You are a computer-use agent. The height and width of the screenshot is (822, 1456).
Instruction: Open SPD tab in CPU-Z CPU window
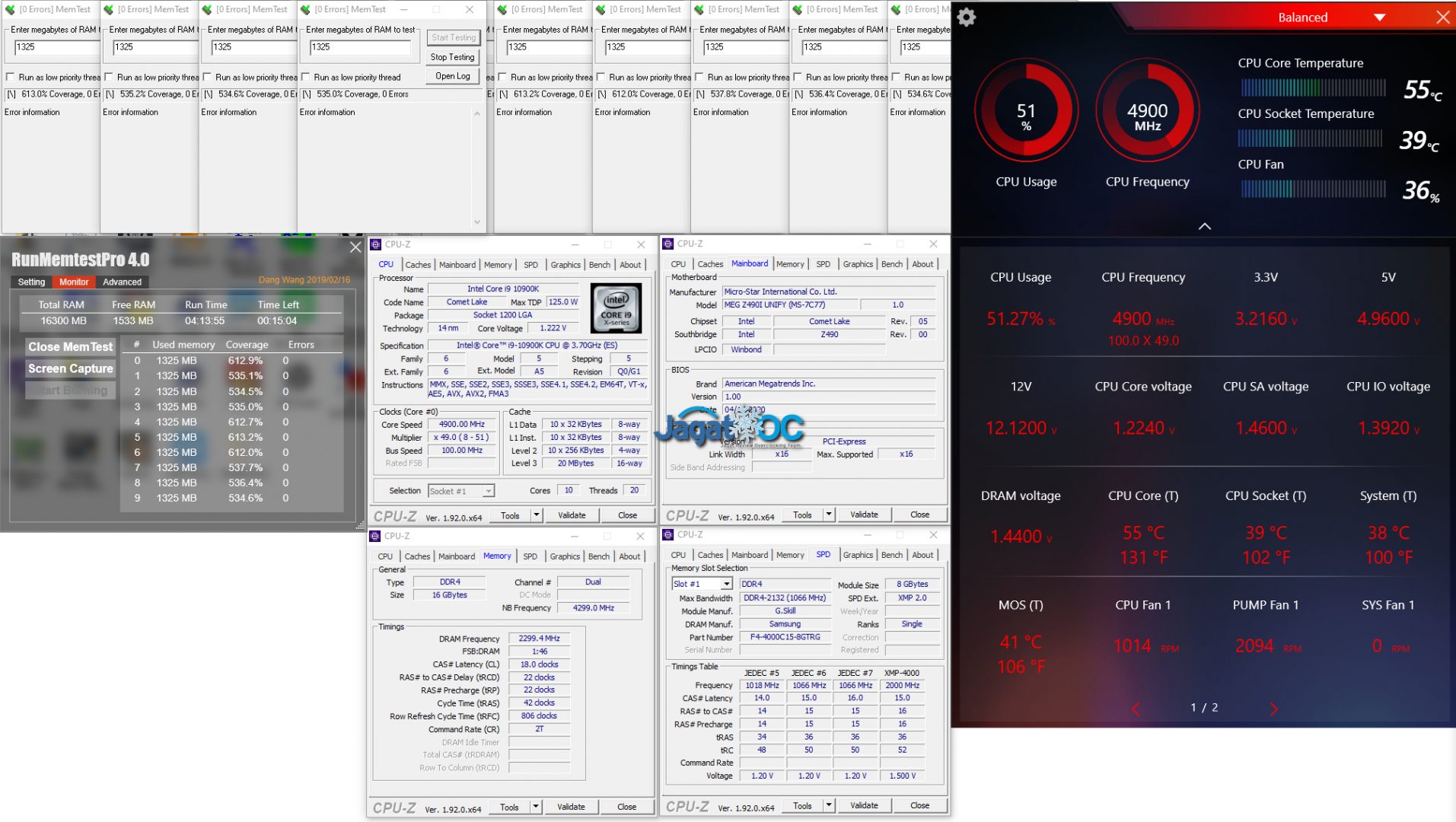click(x=530, y=265)
